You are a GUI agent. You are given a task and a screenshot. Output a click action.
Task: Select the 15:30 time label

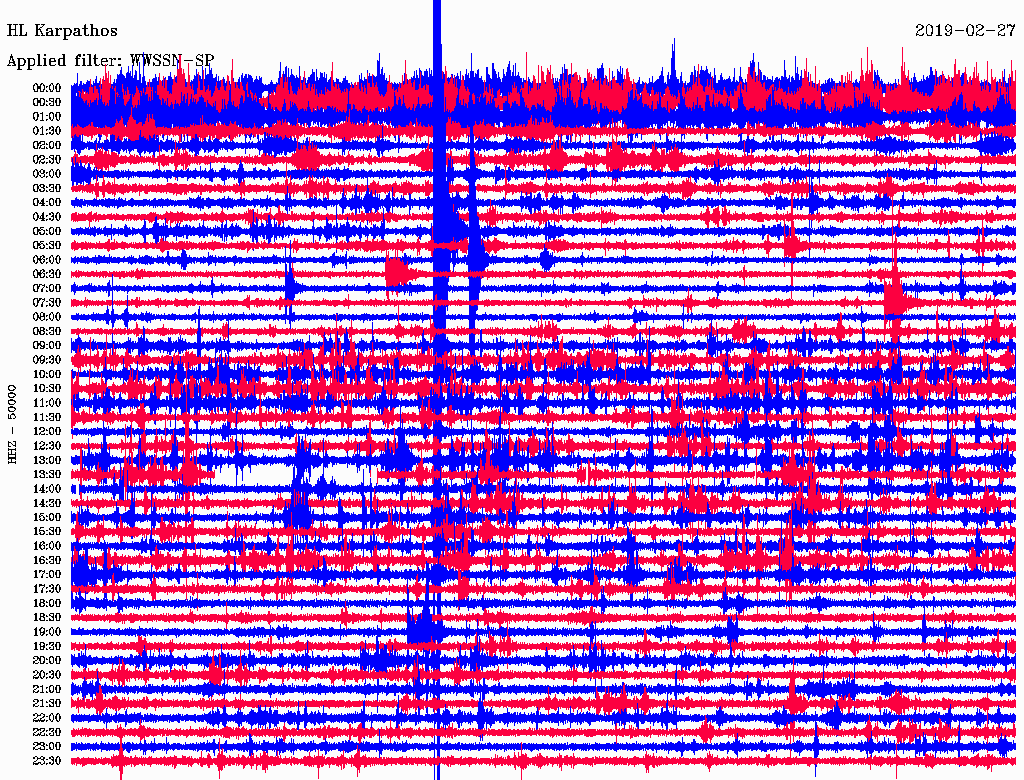pyautogui.click(x=47, y=532)
